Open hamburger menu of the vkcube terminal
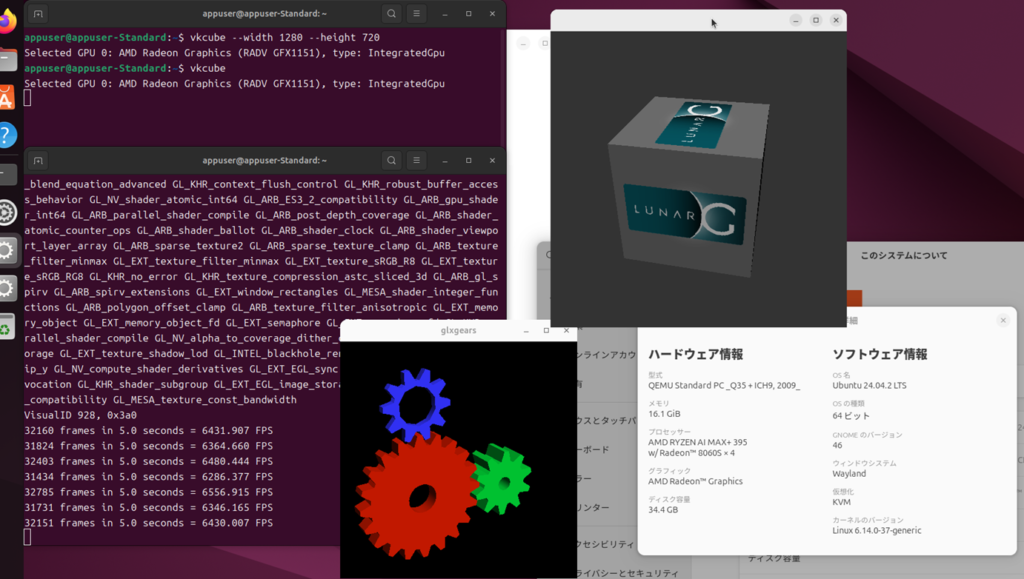This screenshot has height=579, width=1024. pyautogui.click(x=417, y=14)
